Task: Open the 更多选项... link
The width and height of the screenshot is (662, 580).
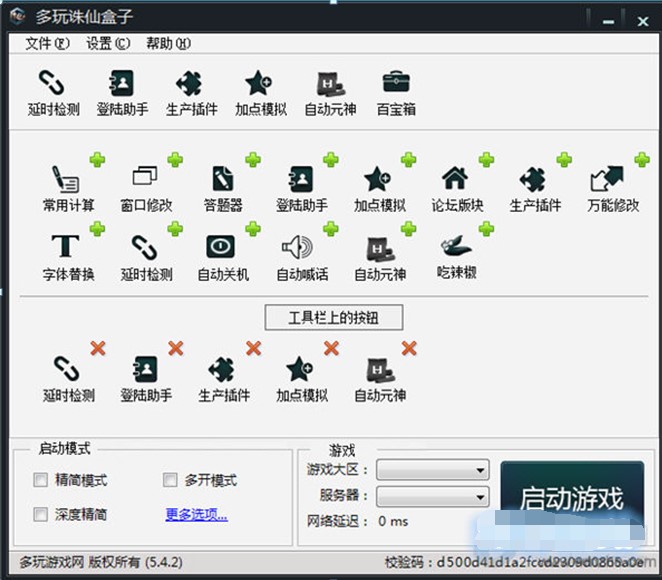Action: click(196, 514)
